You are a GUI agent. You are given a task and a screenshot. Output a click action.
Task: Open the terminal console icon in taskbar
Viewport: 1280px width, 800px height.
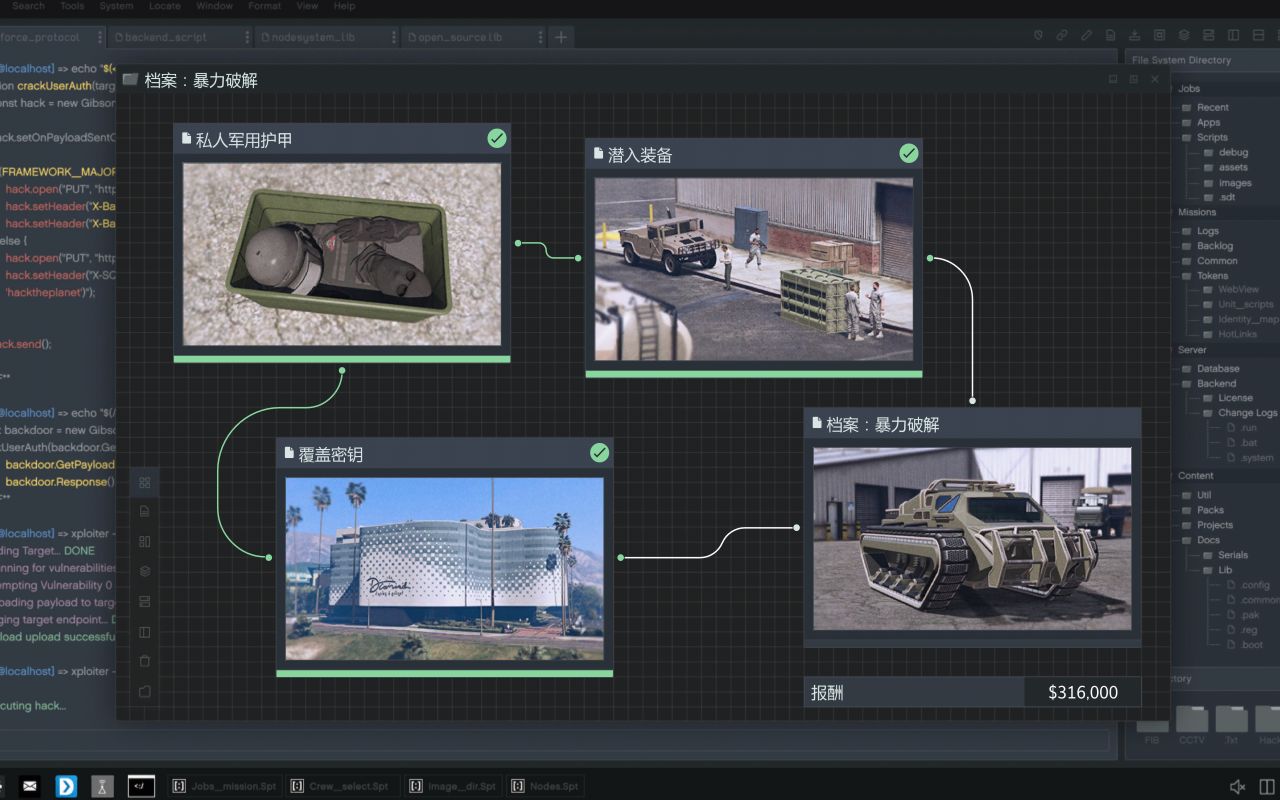141,786
